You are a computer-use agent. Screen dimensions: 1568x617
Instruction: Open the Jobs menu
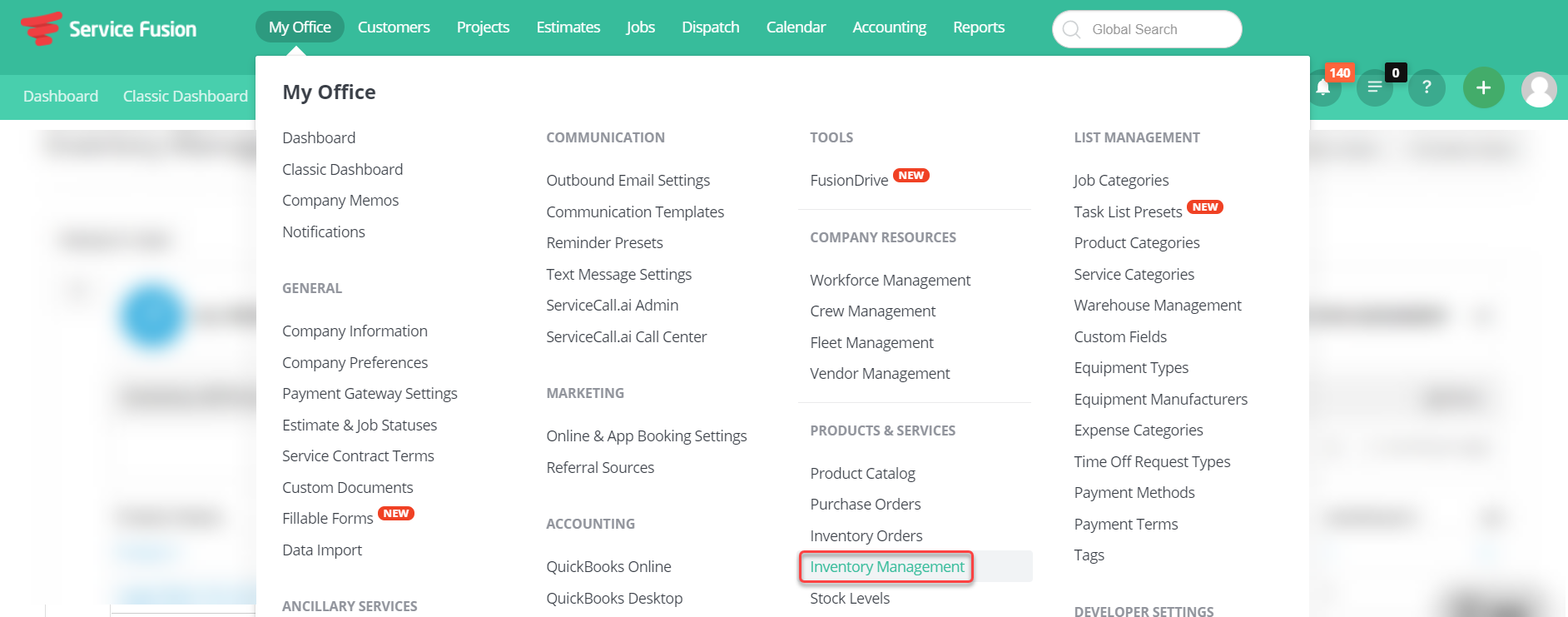coord(641,27)
